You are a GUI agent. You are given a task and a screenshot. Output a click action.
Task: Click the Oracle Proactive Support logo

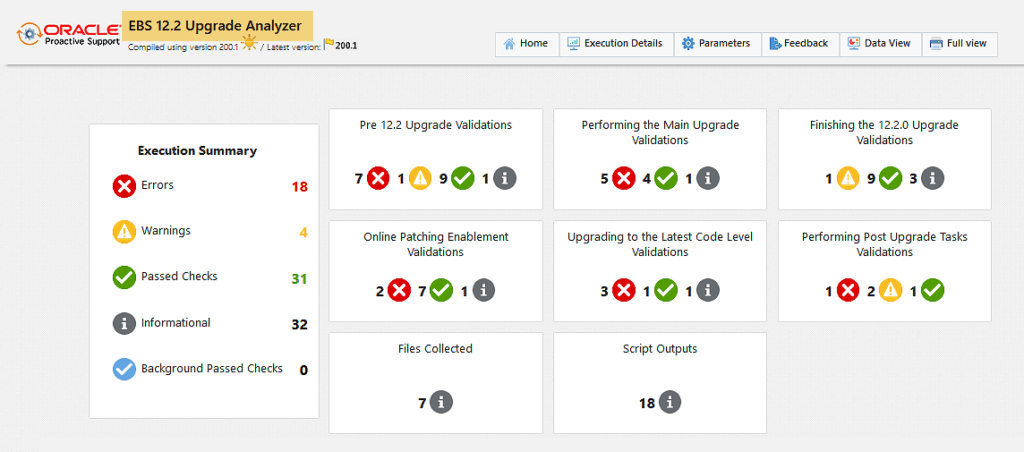69,33
